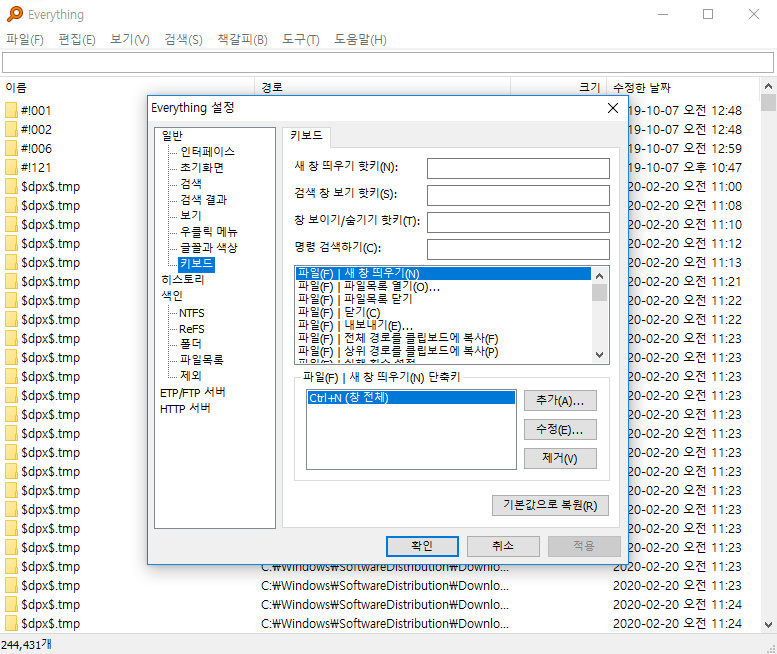Click the folder icon next to #!002
Screen dimensions: 777x654
(11, 129)
